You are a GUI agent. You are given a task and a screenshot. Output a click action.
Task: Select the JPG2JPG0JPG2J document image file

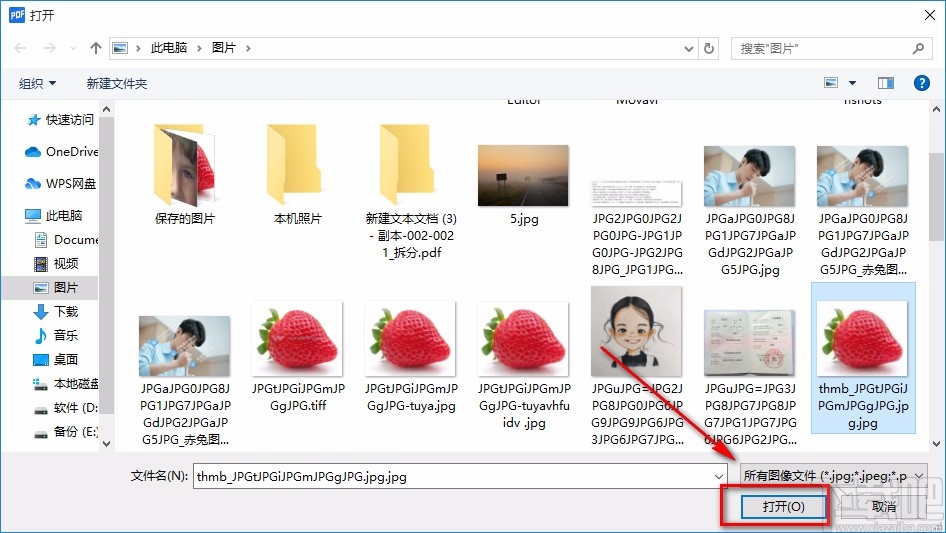click(x=636, y=226)
